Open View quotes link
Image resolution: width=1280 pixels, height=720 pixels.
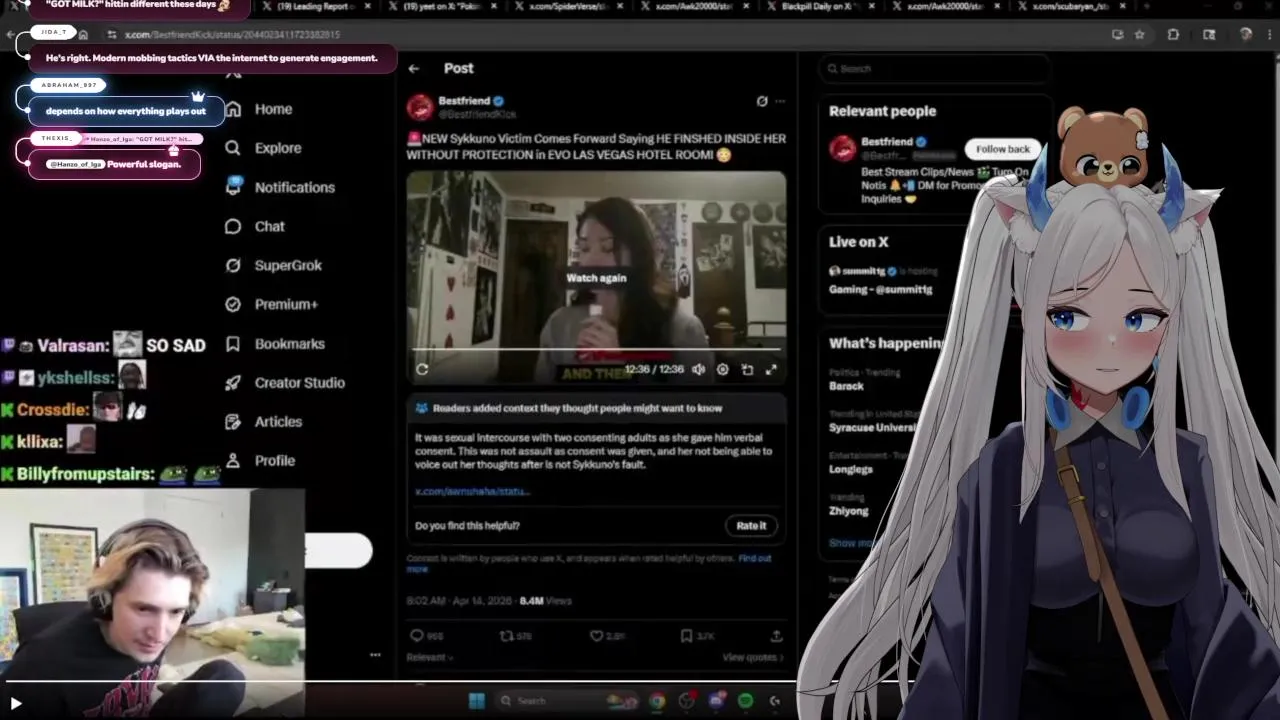(x=753, y=657)
